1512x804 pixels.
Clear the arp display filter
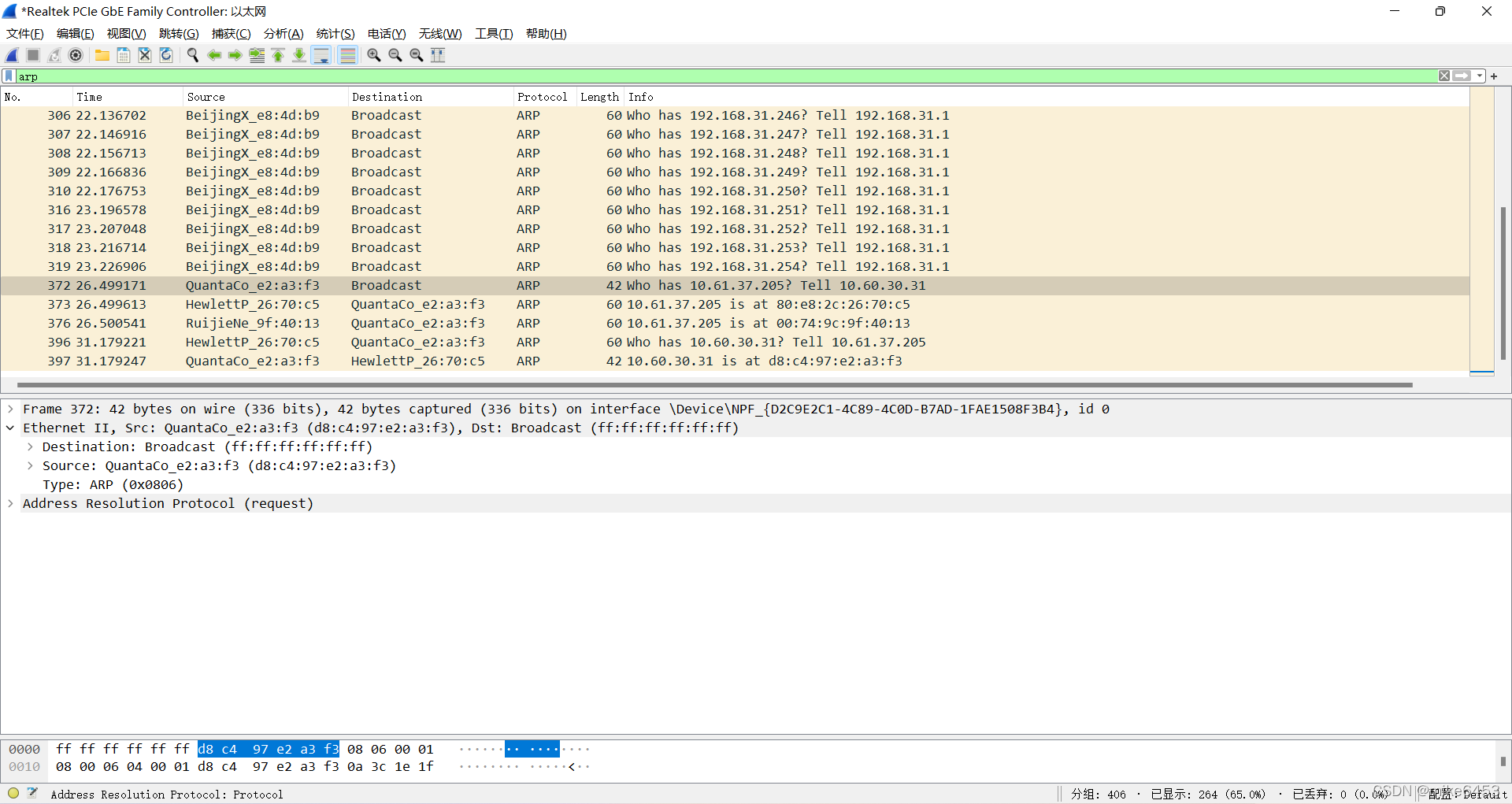coord(1444,76)
